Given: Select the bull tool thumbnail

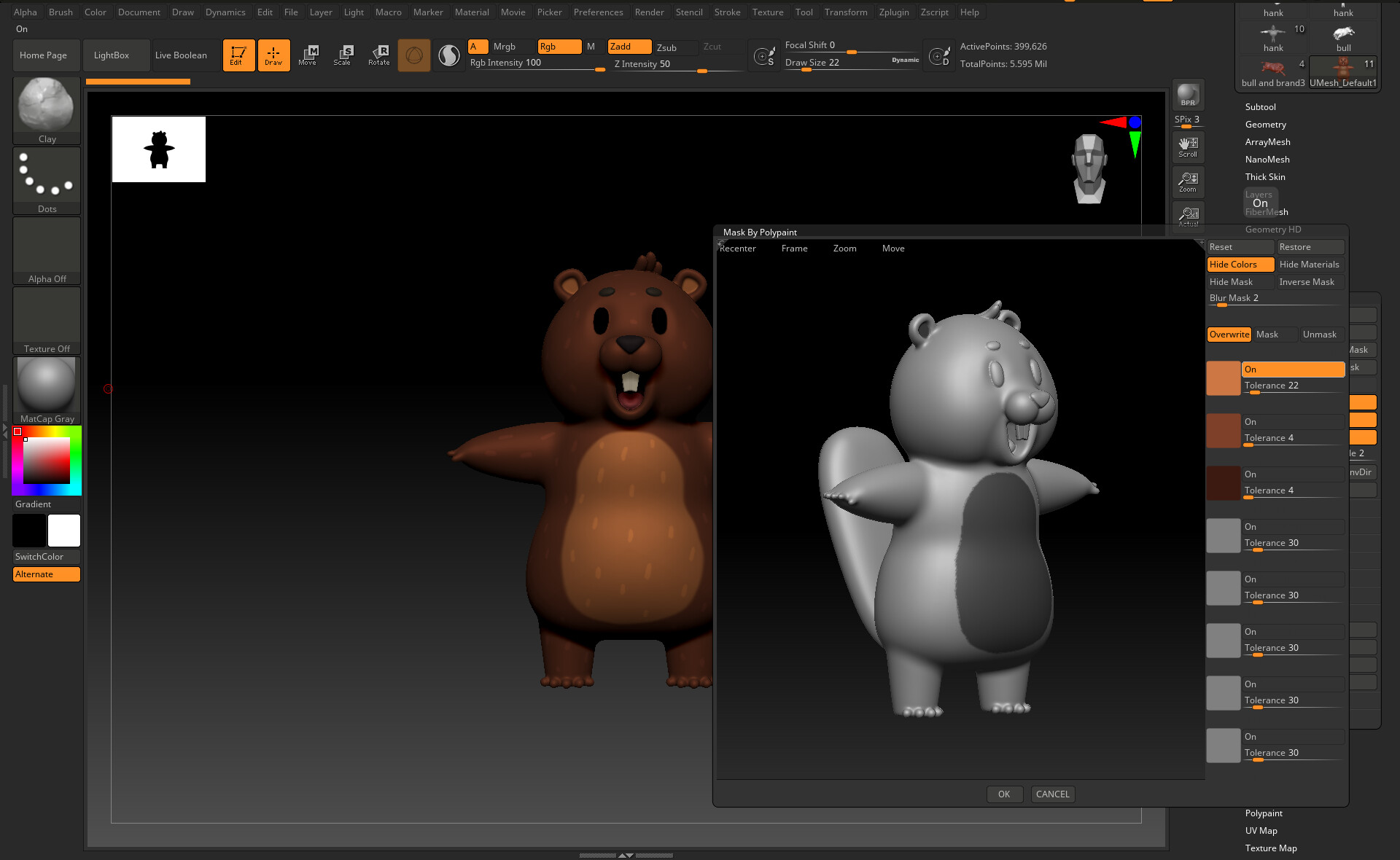Looking at the screenshot, I should [x=1343, y=38].
